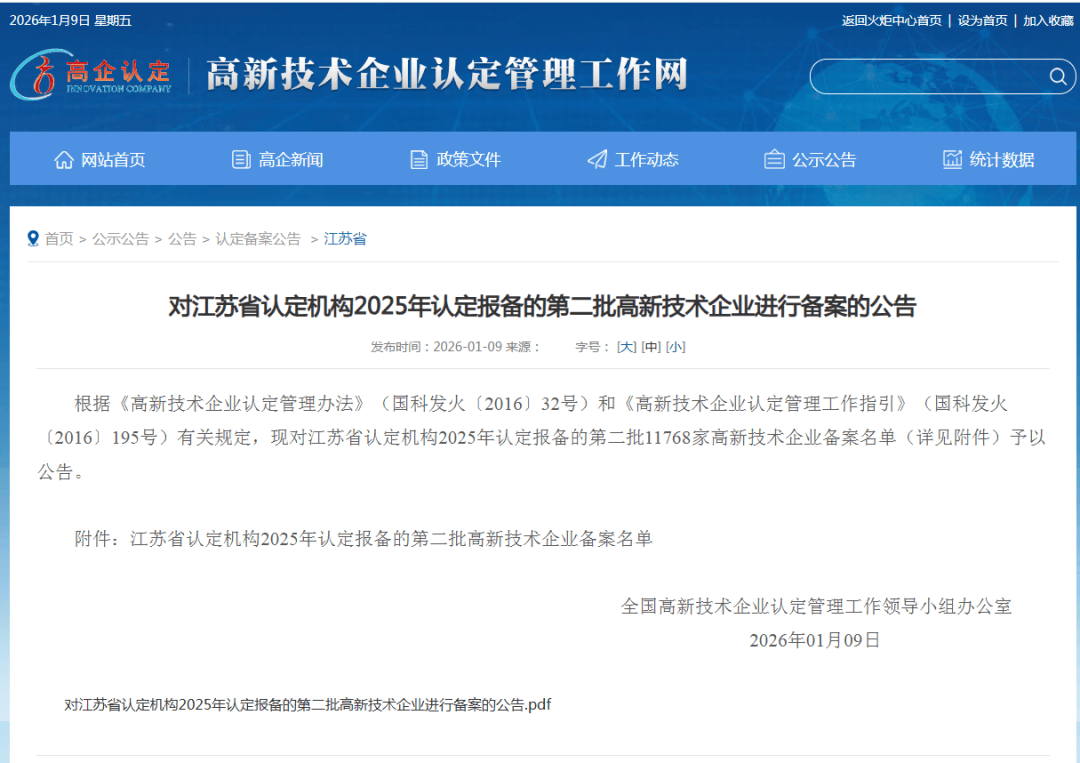Open the 统计数据 navigation tab
The image size is (1080, 763).
tap(1001, 160)
